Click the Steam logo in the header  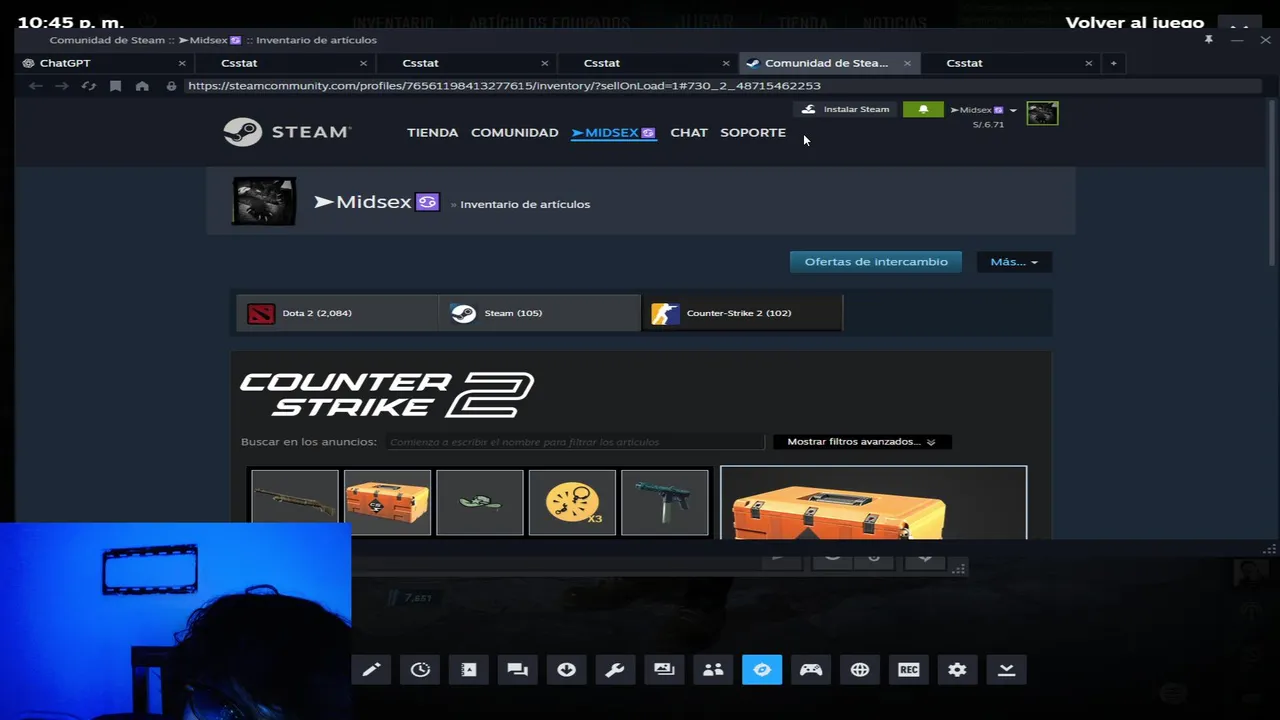pyautogui.click(x=287, y=132)
